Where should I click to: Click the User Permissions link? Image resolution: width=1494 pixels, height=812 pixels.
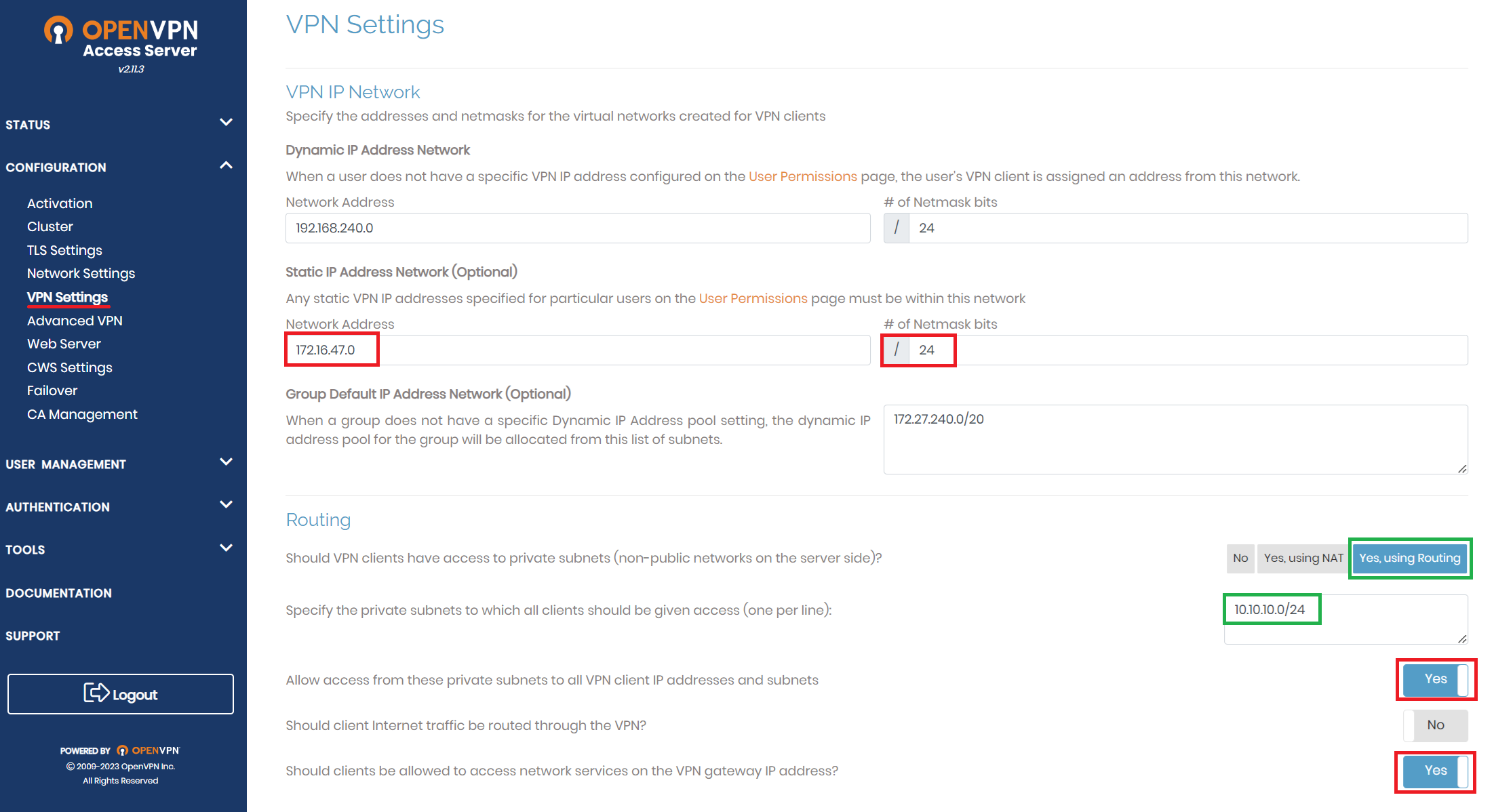tap(802, 176)
